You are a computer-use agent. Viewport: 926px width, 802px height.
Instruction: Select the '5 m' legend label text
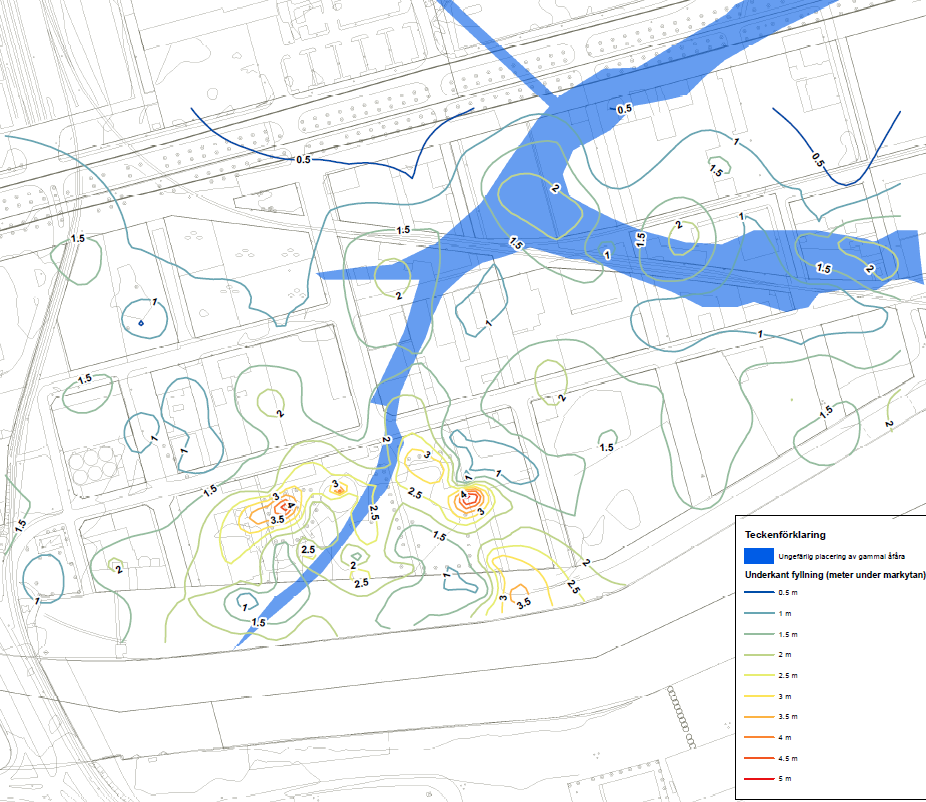785,778
